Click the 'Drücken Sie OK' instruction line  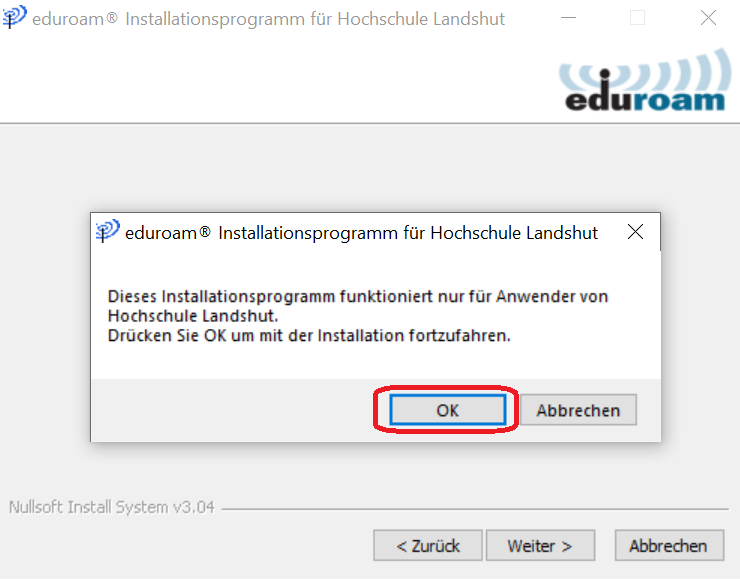pos(309,336)
